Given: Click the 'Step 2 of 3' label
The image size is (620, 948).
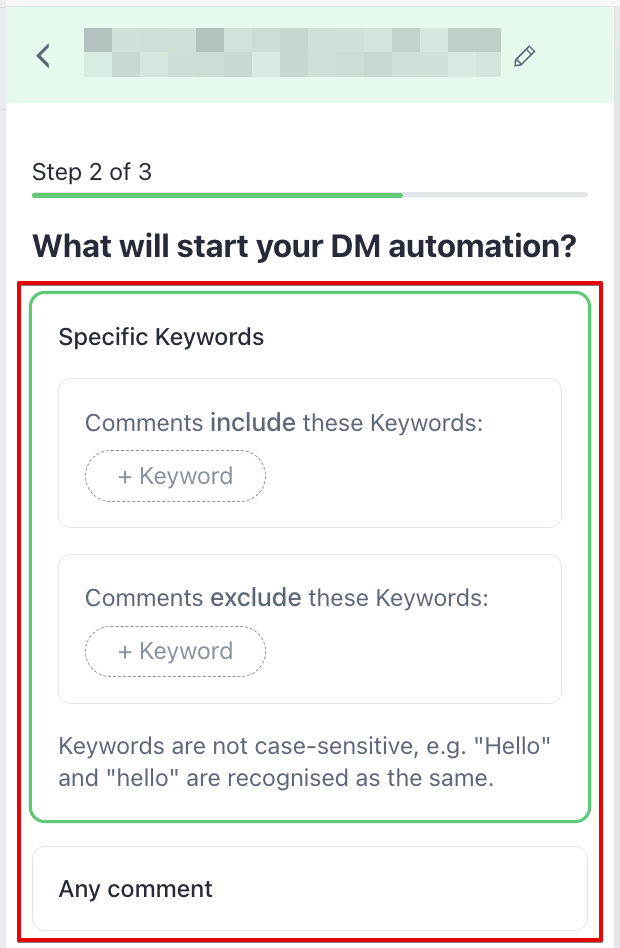Looking at the screenshot, I should coord(92,172).
